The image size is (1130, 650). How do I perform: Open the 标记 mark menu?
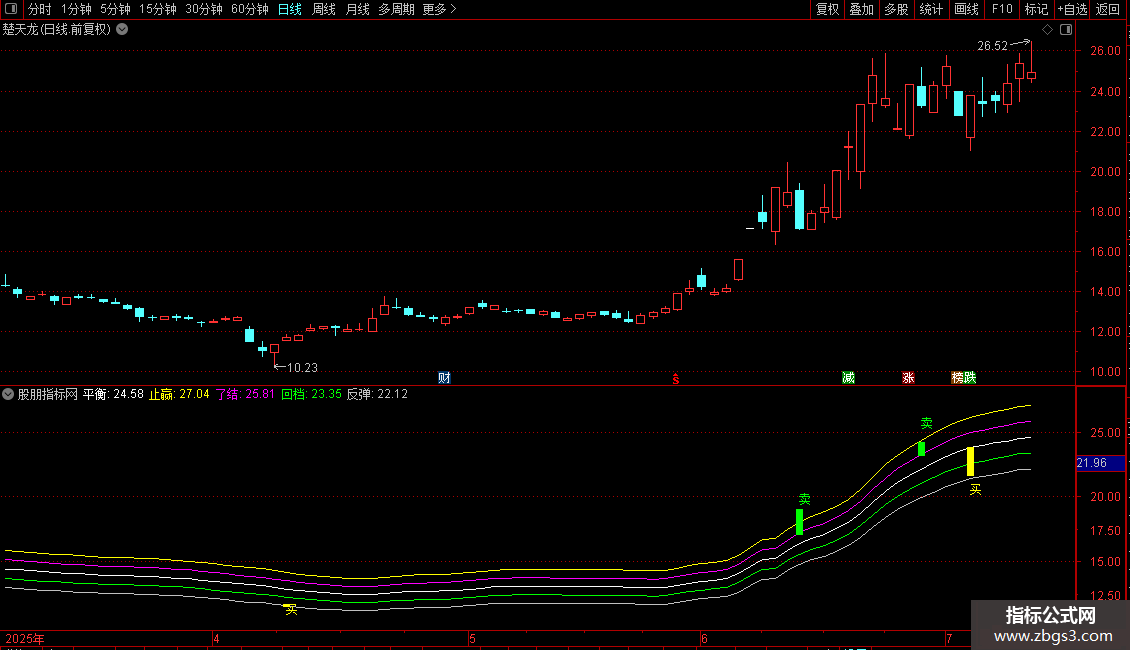pyautogui.click(x=1036, y=9)
